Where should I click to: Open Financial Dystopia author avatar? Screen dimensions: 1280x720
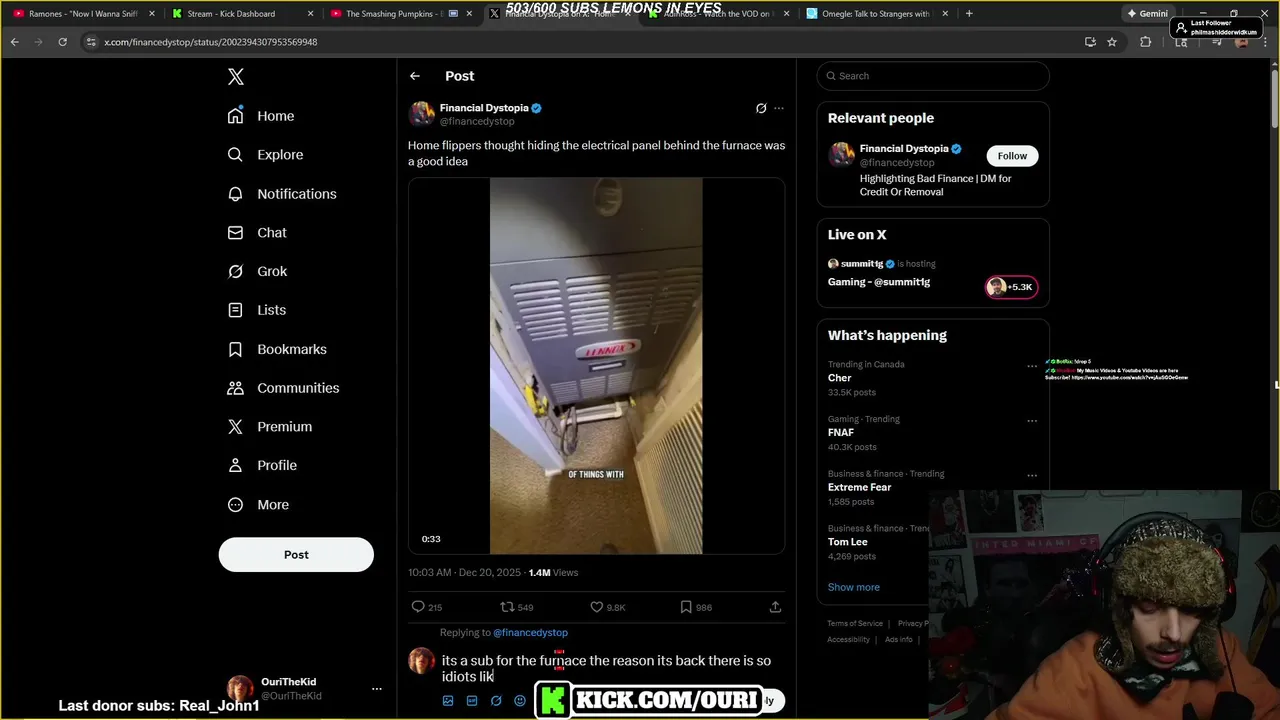point(421,114)
